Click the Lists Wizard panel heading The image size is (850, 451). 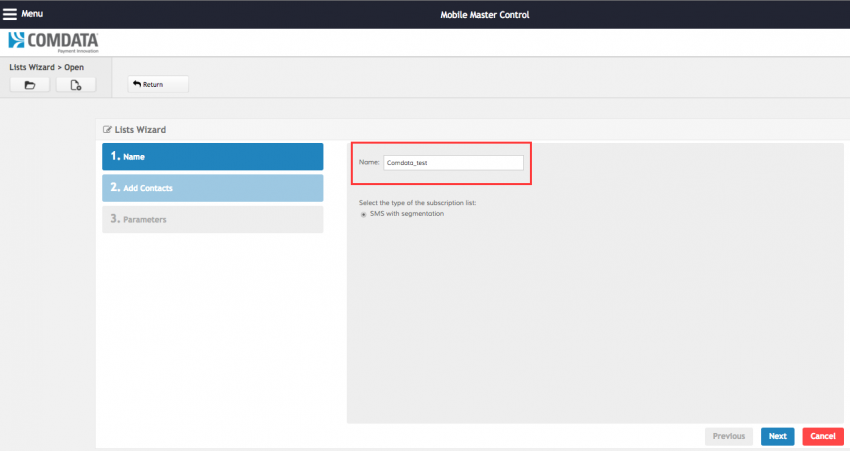tap(141, 130)
